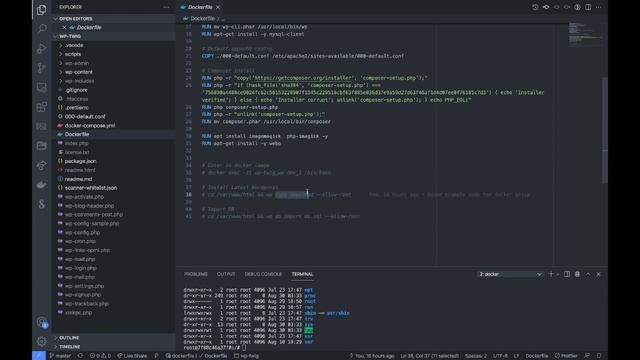Switch to the Debug Console tab
Screen dimensions: 640x360
[263, 274]
